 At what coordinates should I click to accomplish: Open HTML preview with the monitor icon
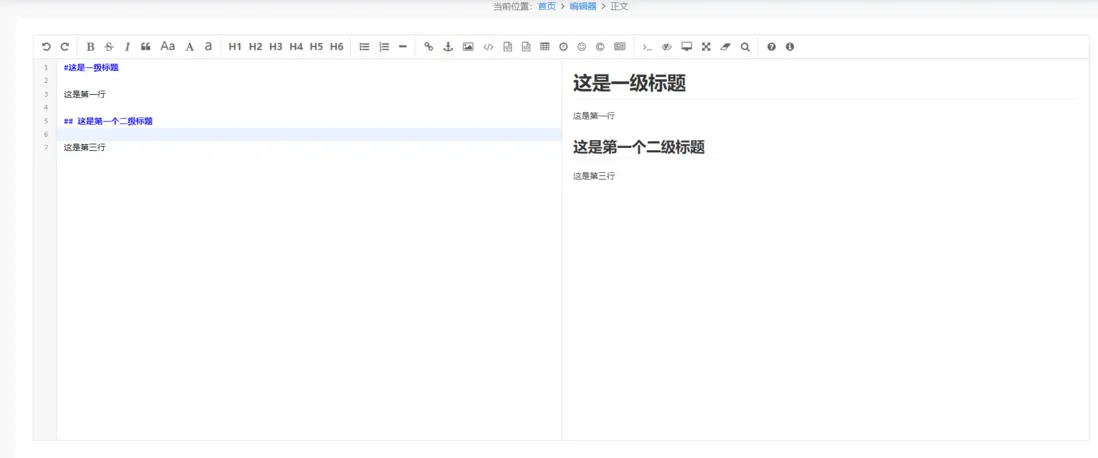[687, 47]
